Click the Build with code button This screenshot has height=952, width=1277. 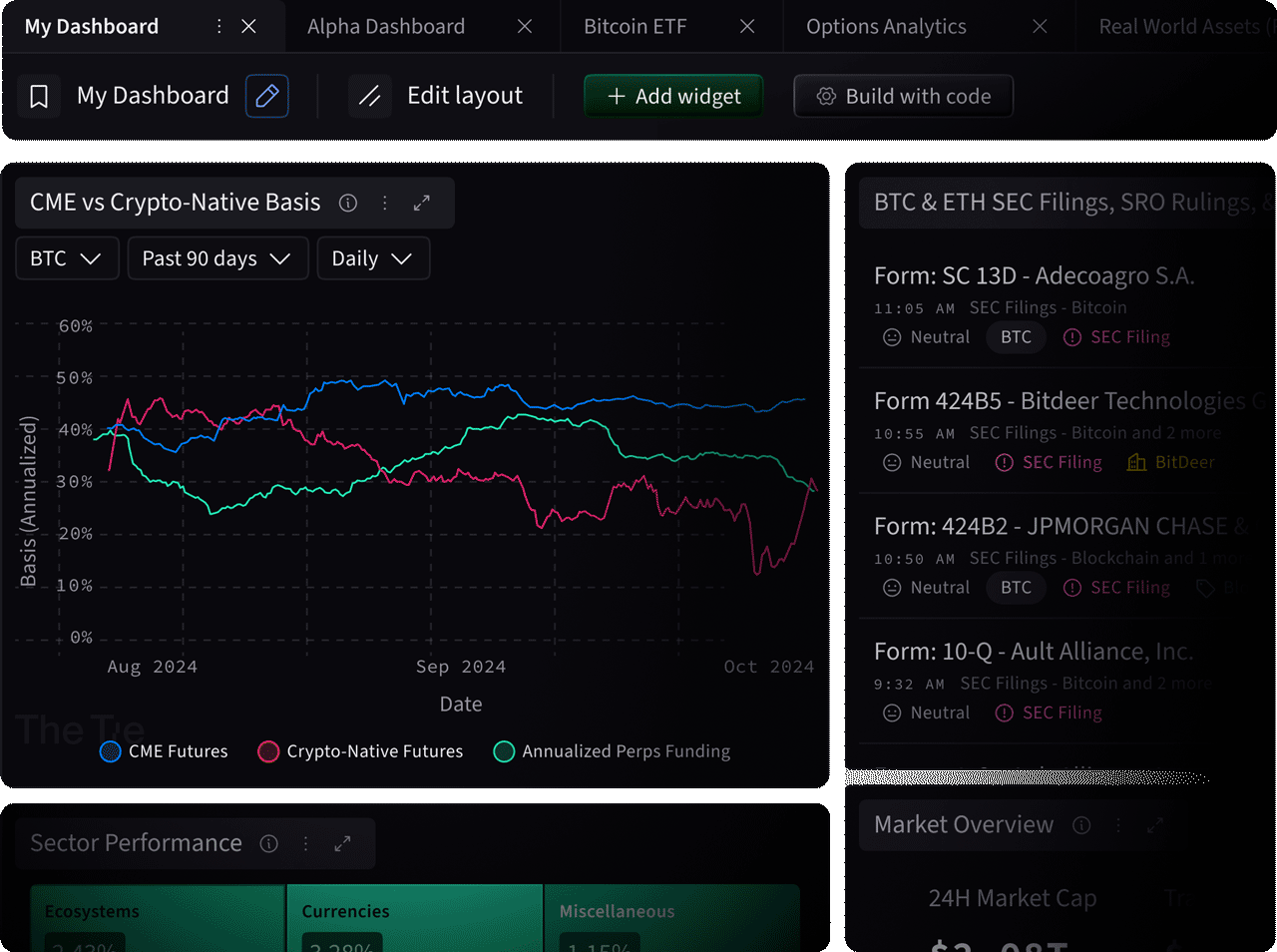[x=903, y=96]
